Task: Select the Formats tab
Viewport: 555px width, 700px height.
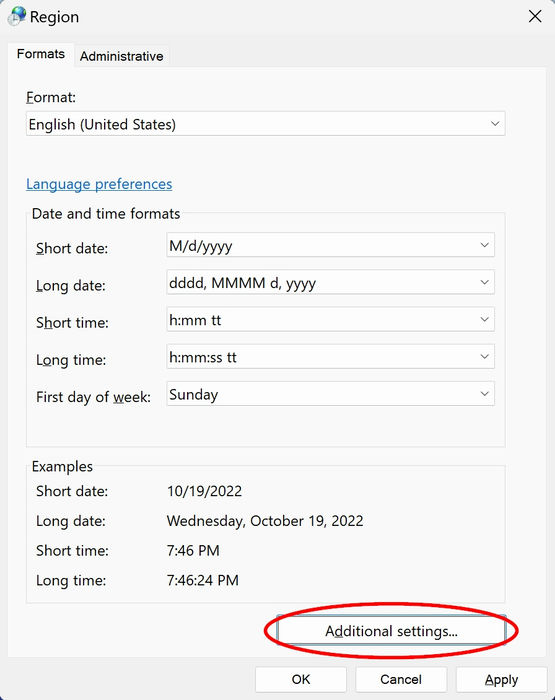Action: pos(41,54)
